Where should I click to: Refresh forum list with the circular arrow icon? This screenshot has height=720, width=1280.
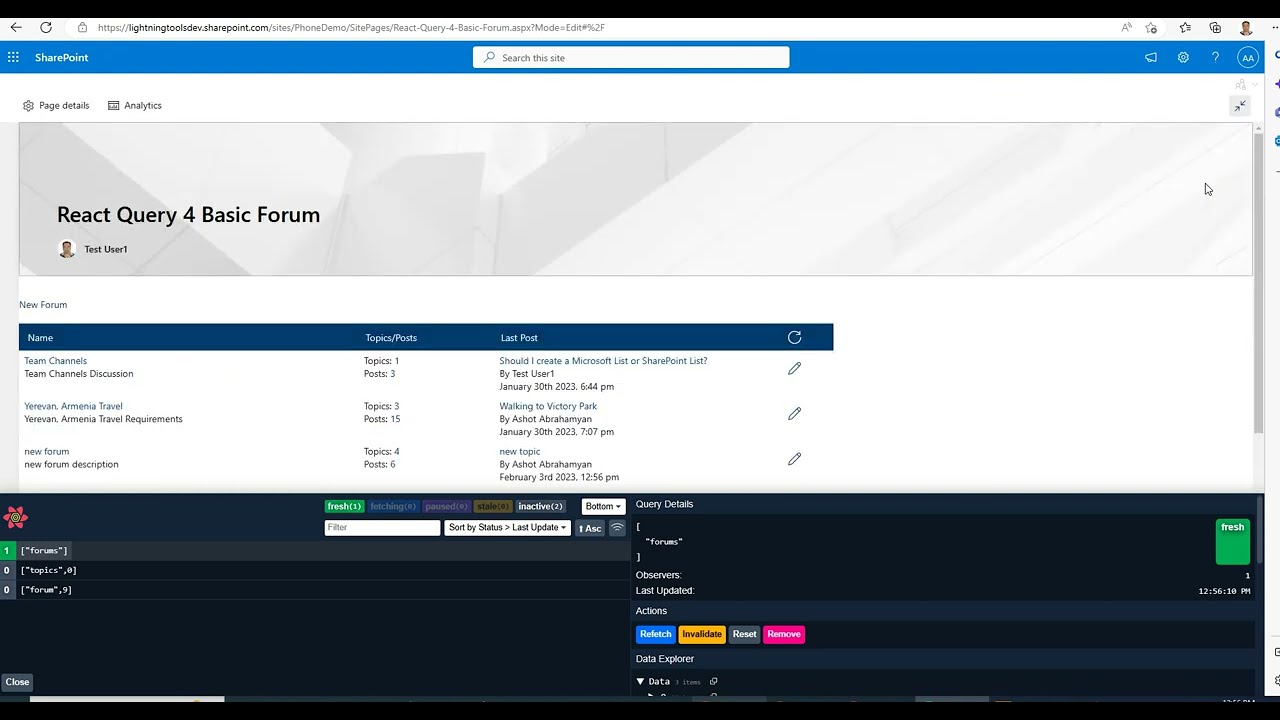coord(794,337)
